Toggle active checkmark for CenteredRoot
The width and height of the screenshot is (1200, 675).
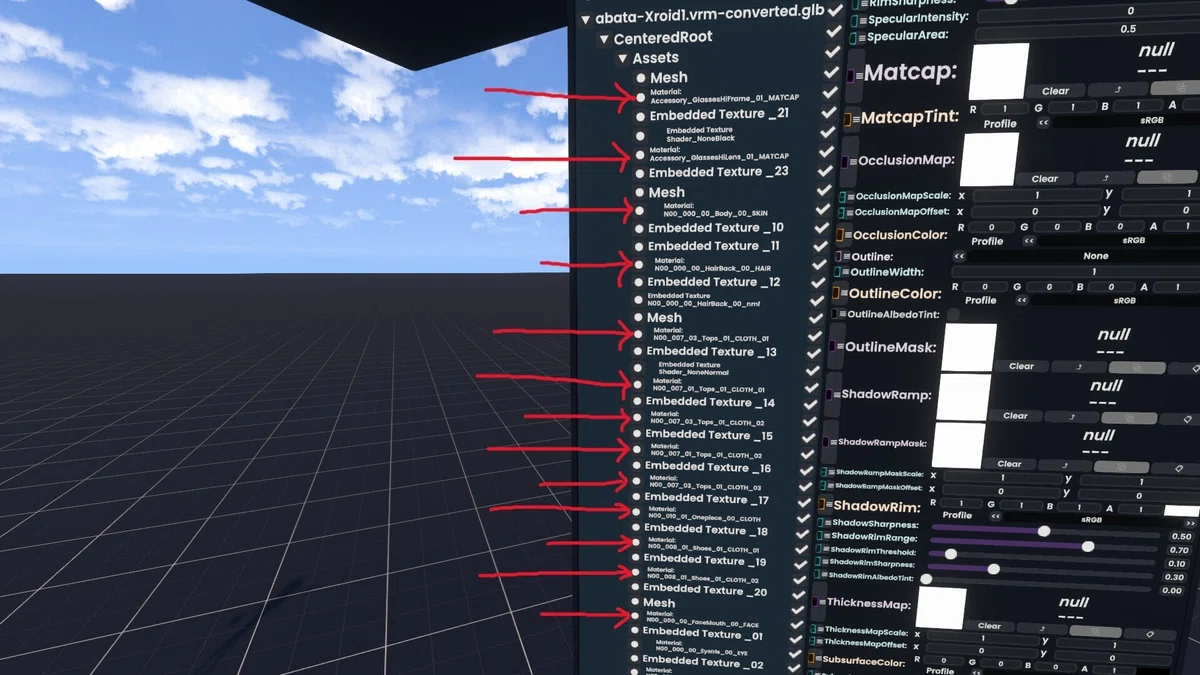tap(835, 32)
